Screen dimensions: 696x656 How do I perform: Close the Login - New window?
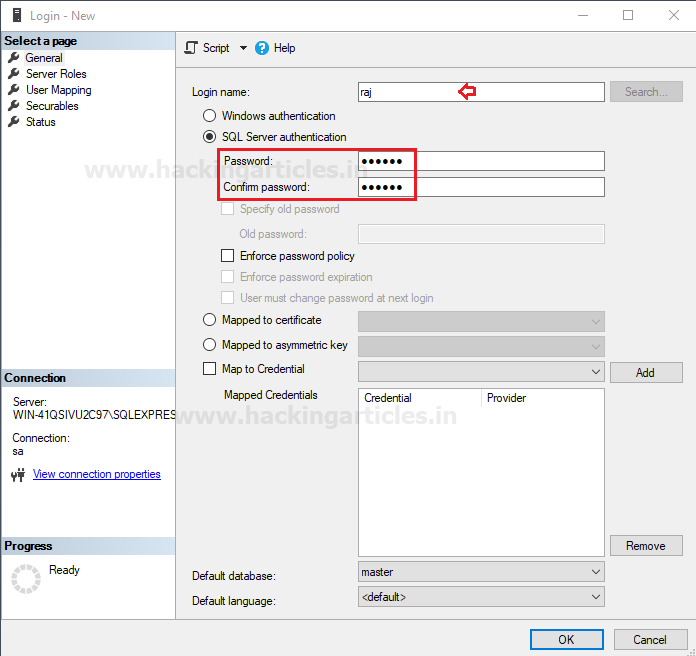click(x=674, y=15)
